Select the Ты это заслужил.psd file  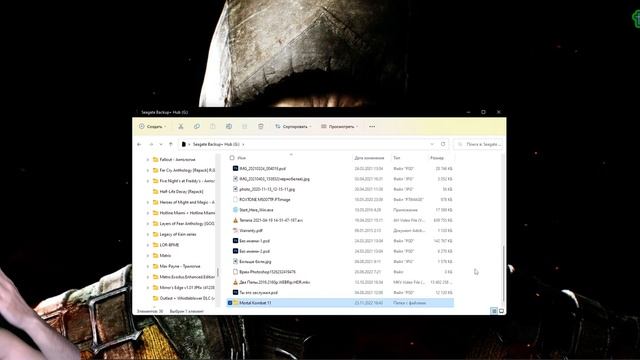tap(259, 293)
